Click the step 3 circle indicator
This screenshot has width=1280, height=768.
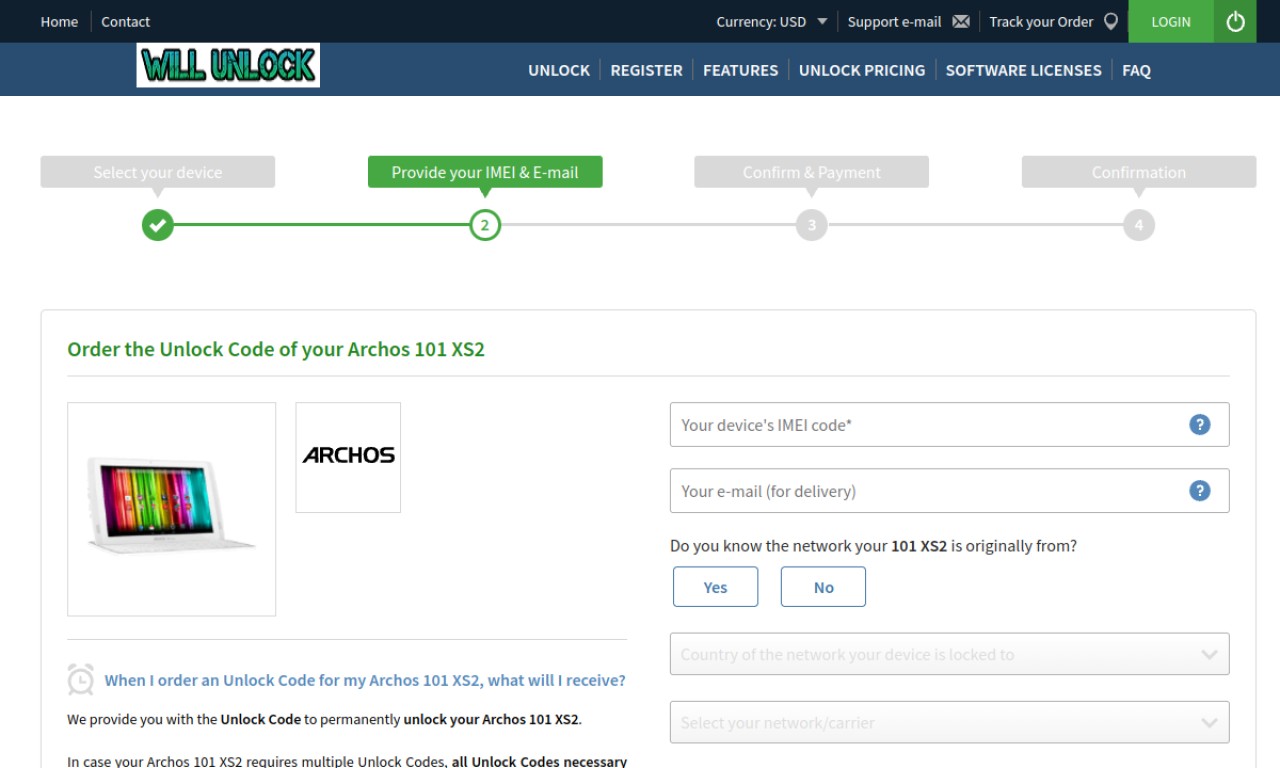pos(812,225)
